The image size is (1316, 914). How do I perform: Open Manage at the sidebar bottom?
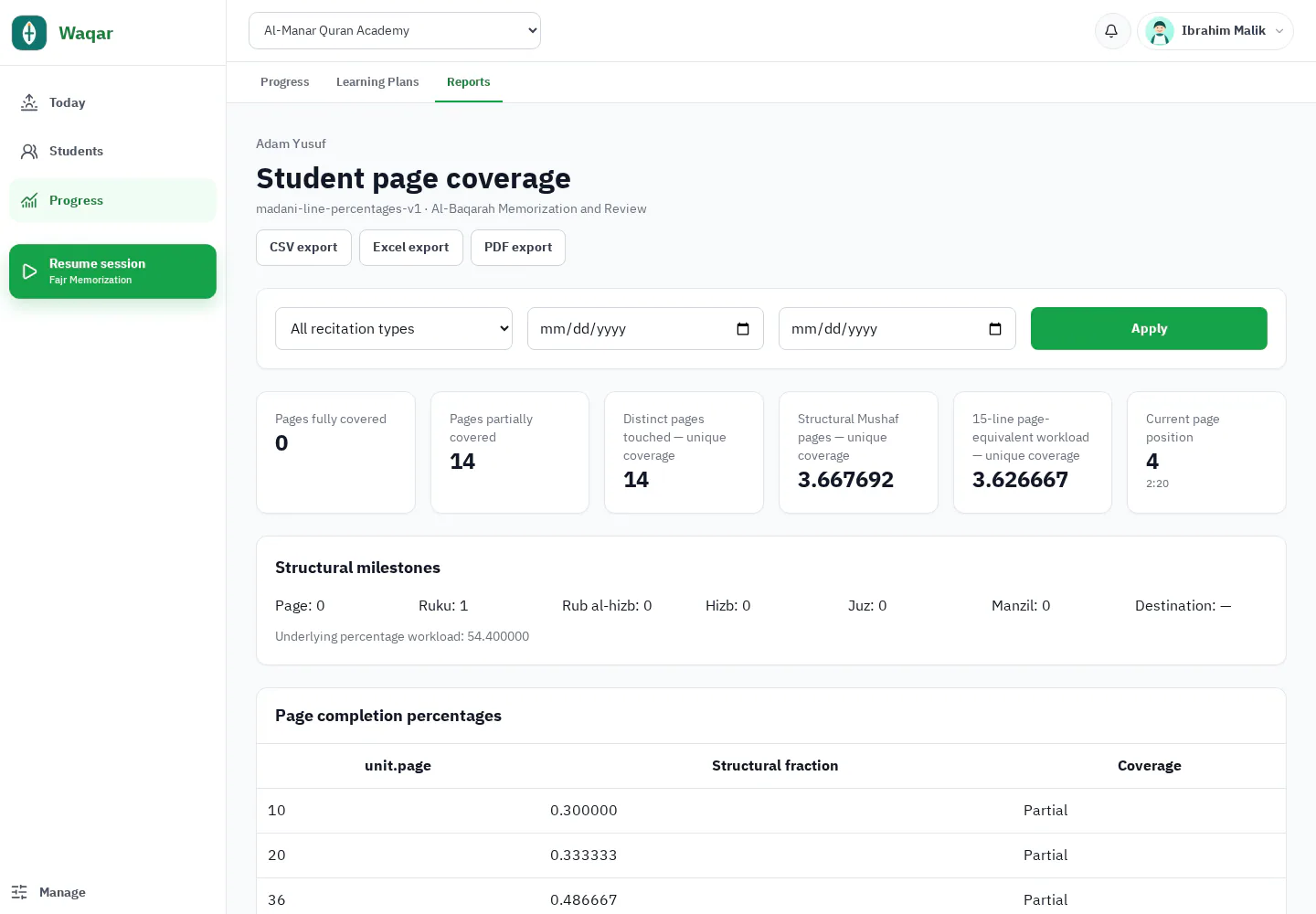[x=62, y=892]
